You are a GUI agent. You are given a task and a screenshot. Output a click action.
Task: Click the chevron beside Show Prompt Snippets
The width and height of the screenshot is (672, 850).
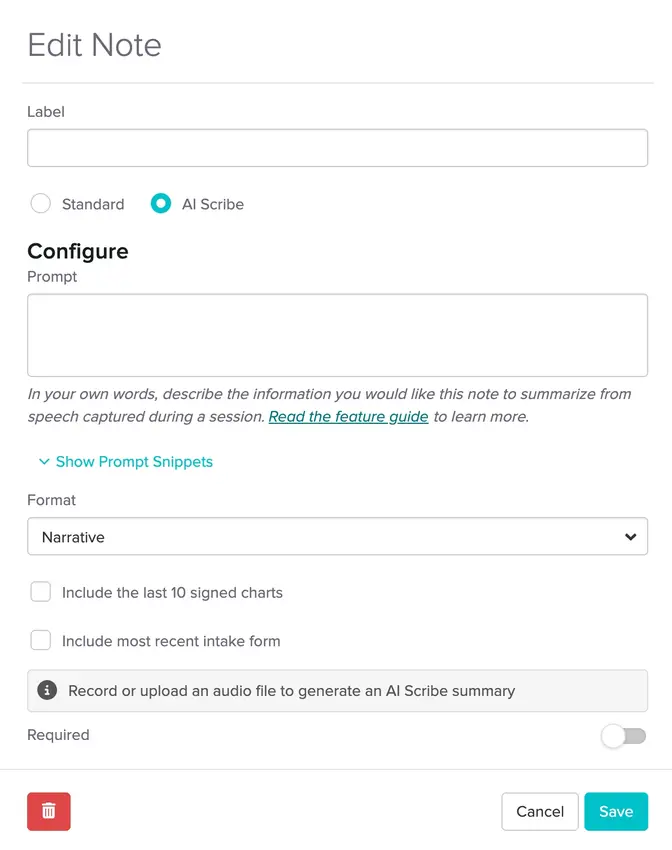pyautogui.click(x=44, y=462)
